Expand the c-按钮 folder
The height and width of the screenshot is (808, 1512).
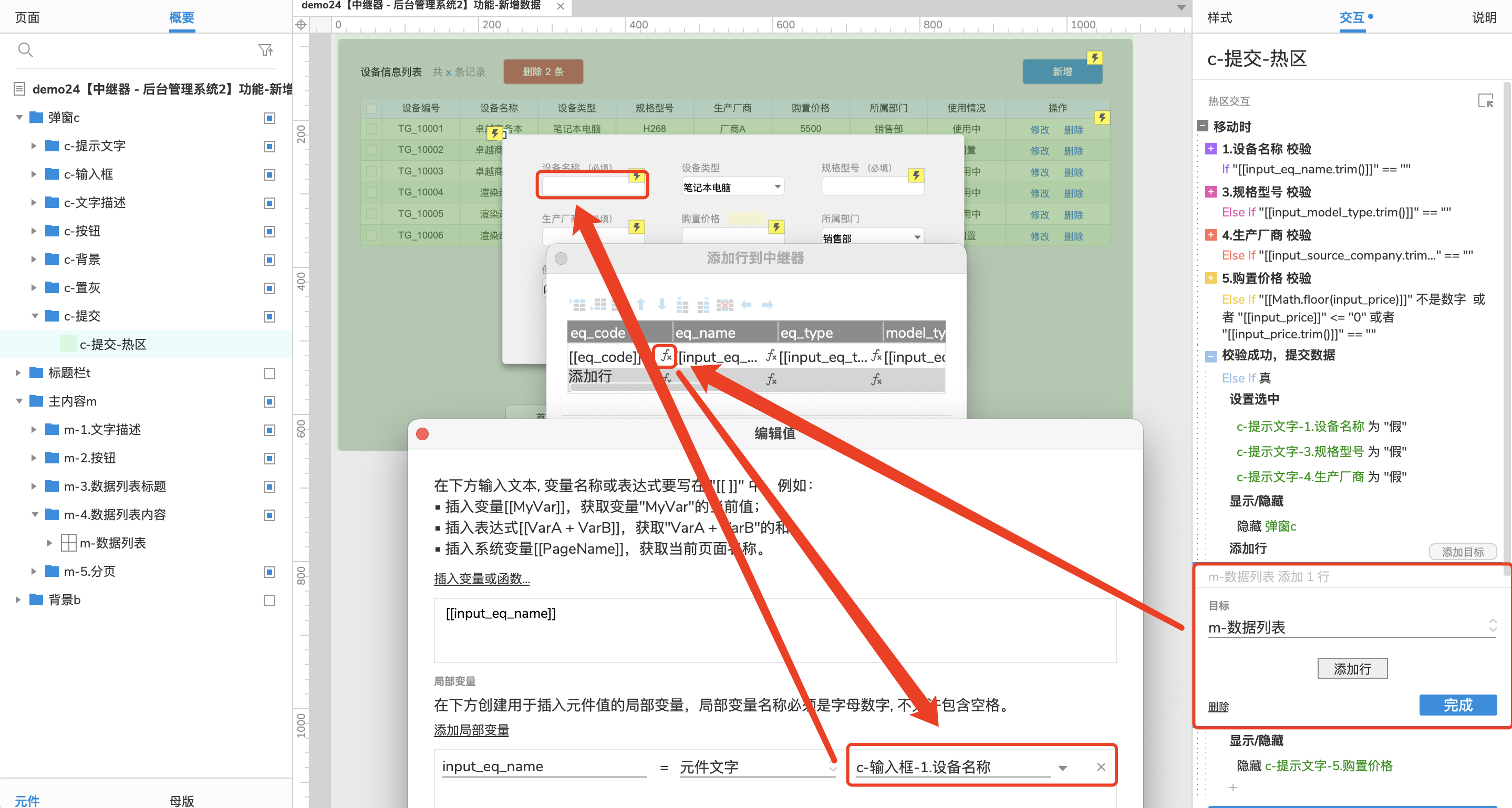(34, 231)
